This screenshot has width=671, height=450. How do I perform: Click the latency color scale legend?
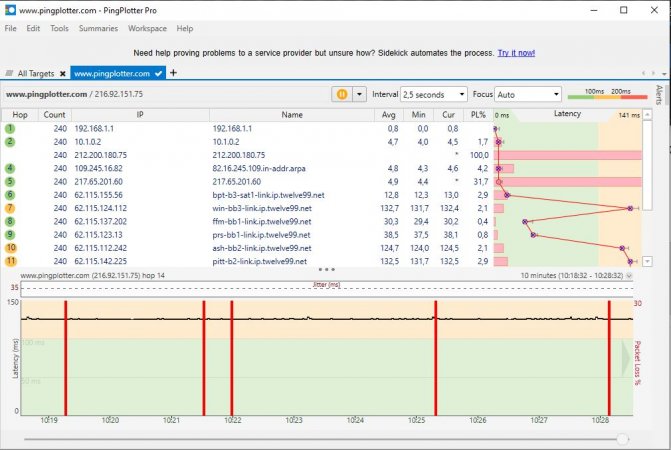point(607,94)
